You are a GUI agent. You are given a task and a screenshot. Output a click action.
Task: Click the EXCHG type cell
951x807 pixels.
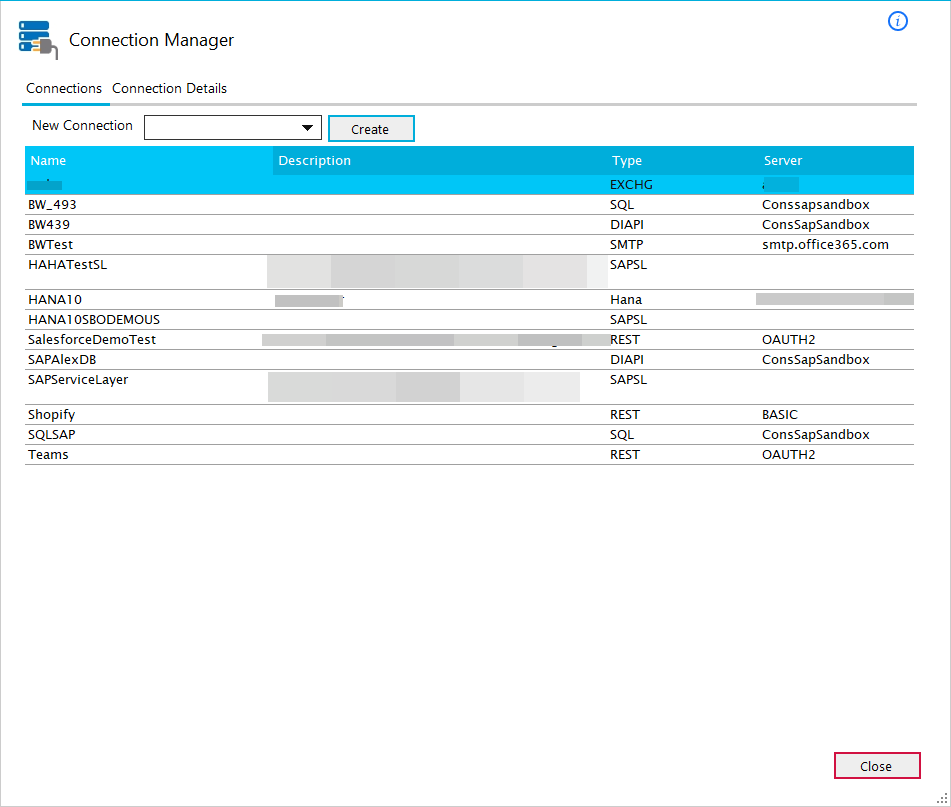pos(631,185)
